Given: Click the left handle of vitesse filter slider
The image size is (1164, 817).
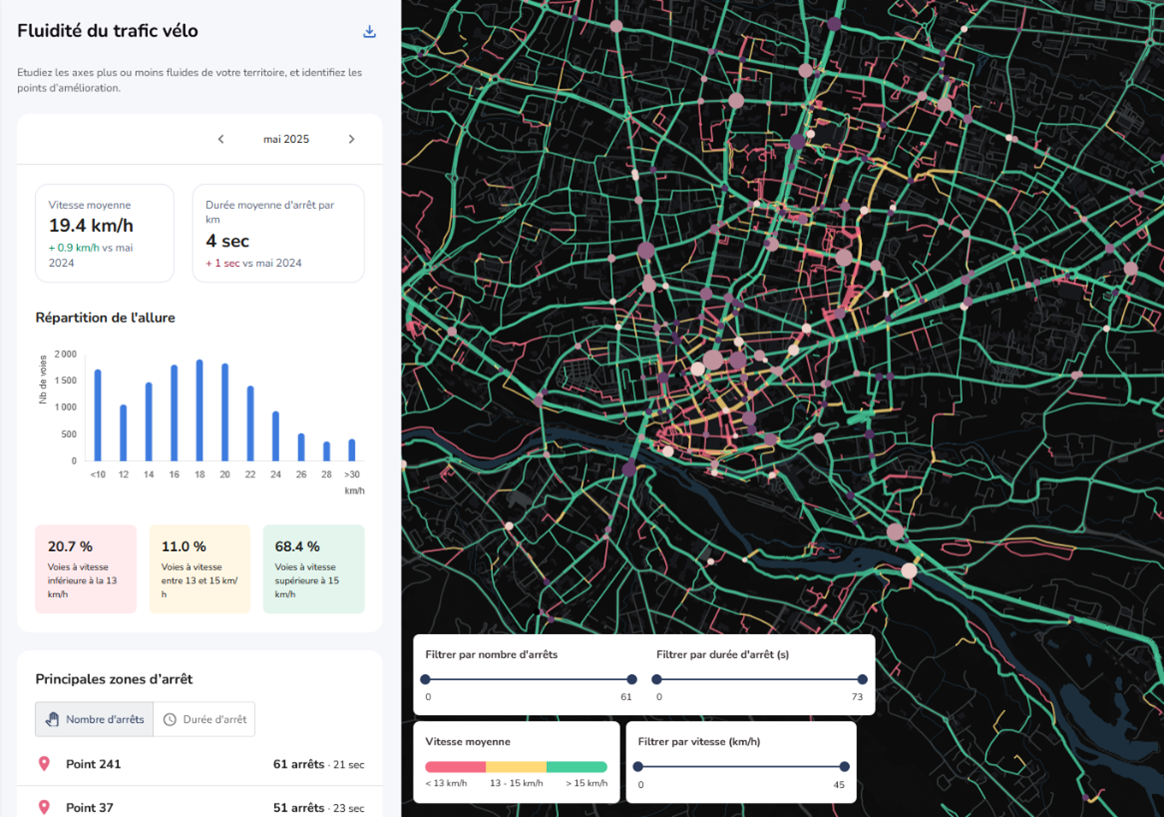Looking at the screenshot, I should point(638,767).
